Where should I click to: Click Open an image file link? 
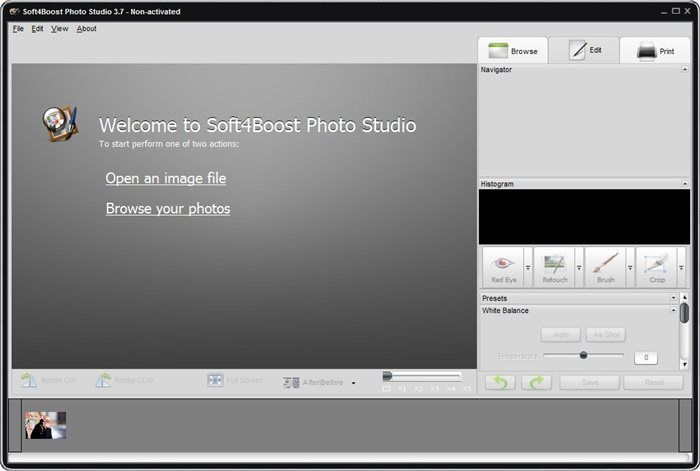166,178
